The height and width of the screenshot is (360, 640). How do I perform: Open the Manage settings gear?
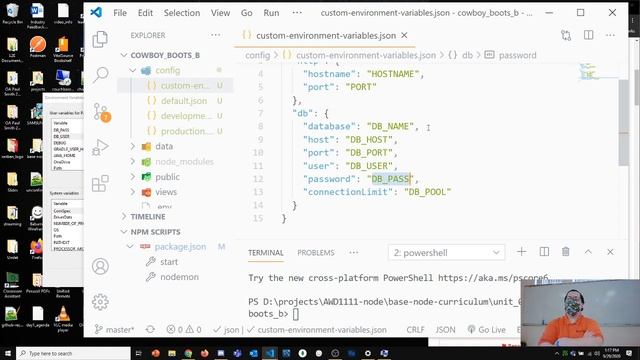[x=100, y=302]
